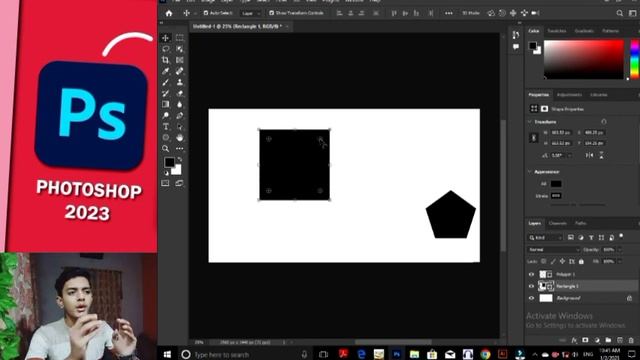
Task: Switch to the Channels tab
Action: (558, 223)
